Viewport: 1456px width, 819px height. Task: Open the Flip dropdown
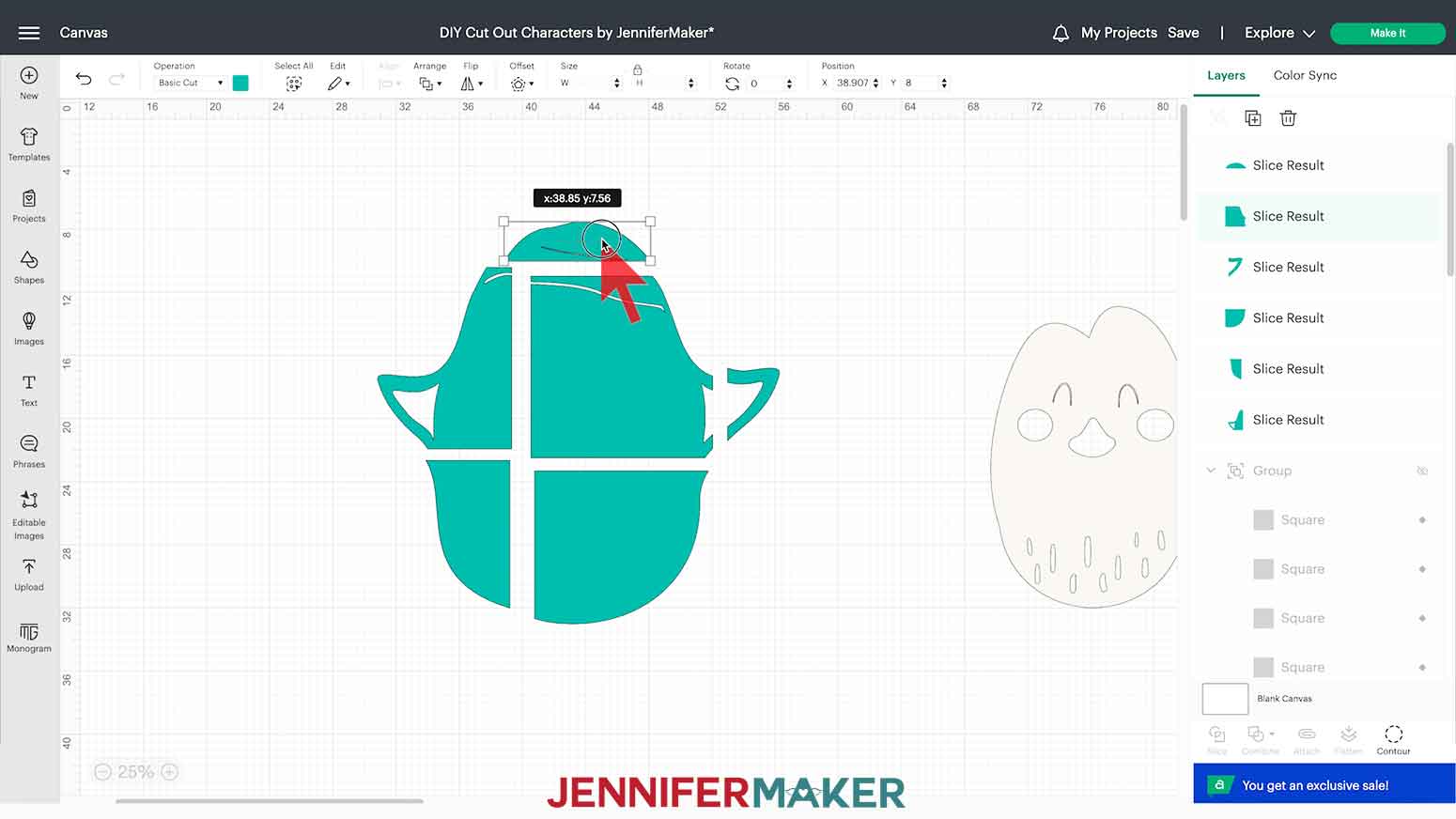(x=472, y=84)
